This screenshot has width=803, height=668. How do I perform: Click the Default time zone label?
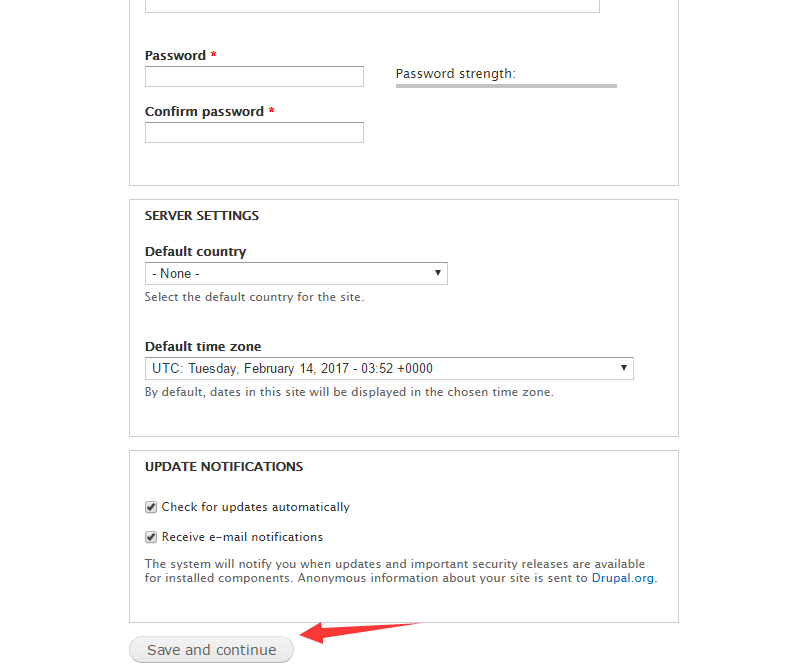coord(203,346)
